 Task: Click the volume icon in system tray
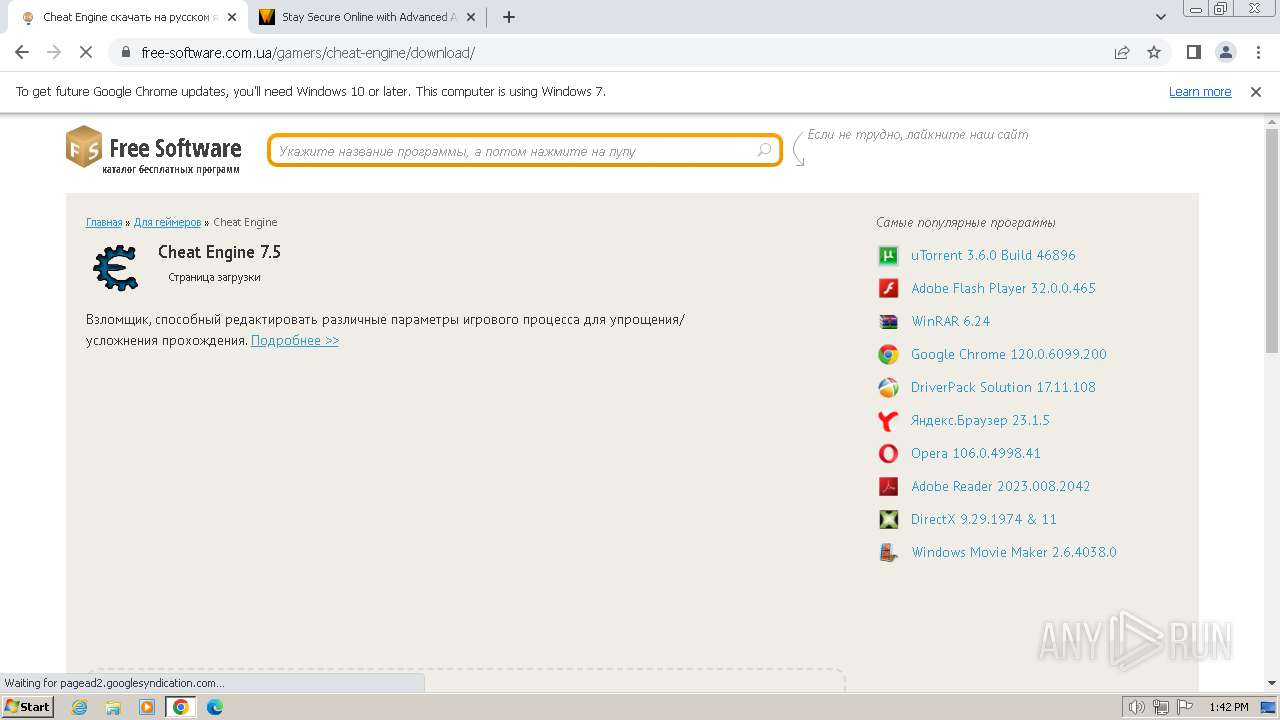1136,707
